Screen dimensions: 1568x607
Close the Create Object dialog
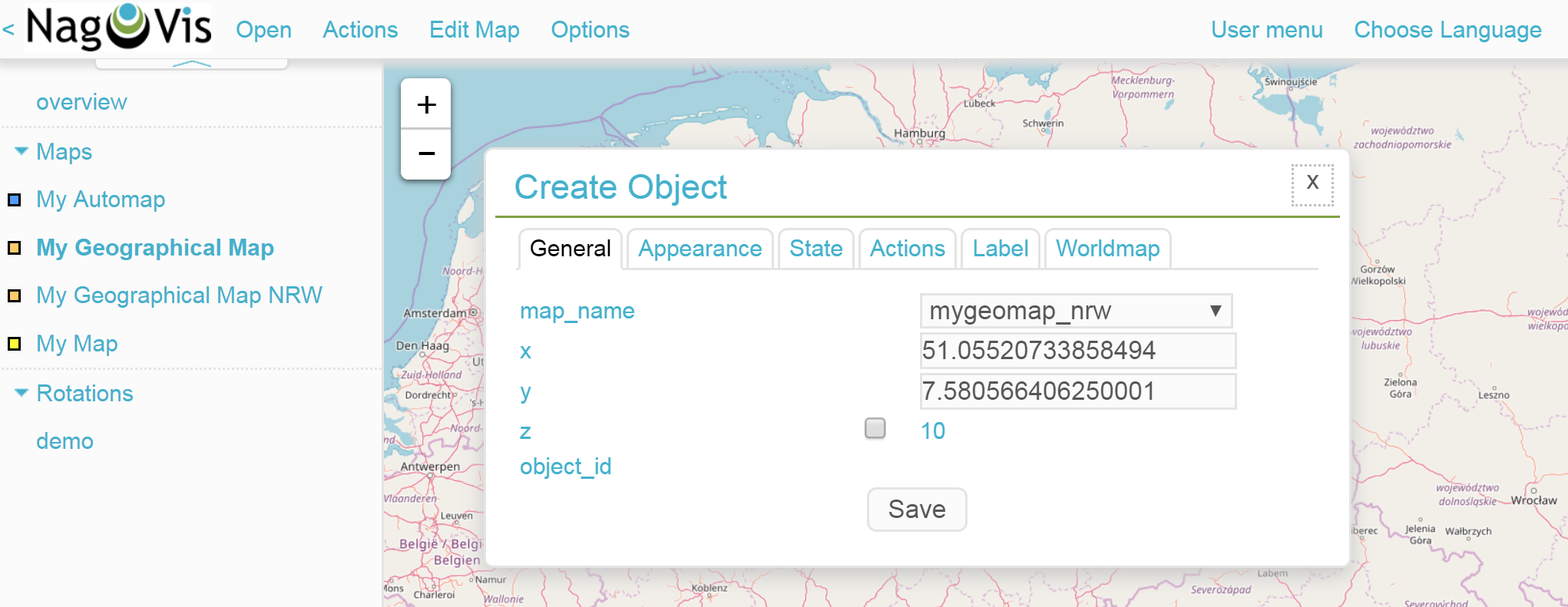click(1312, 184)
